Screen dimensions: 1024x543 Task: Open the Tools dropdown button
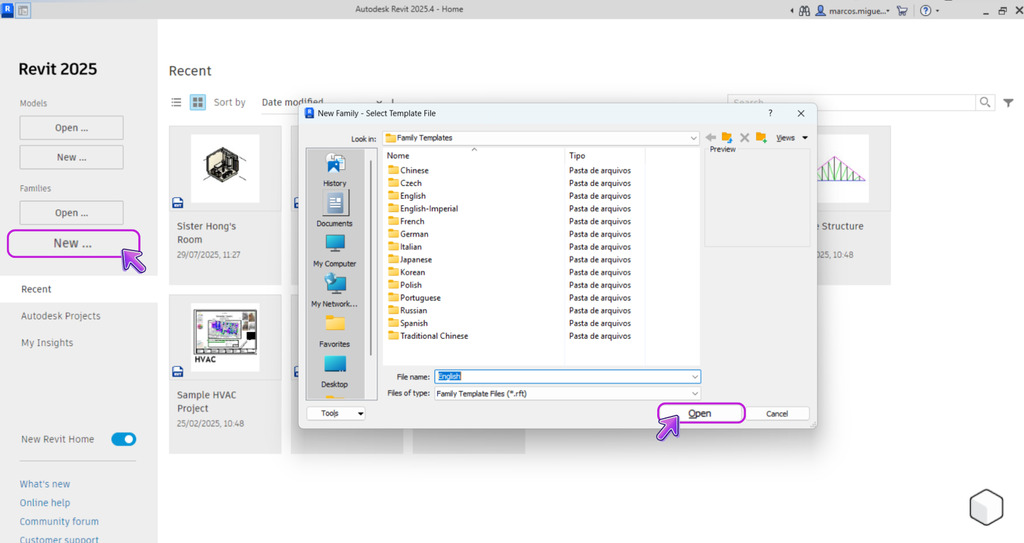(336, 414)
